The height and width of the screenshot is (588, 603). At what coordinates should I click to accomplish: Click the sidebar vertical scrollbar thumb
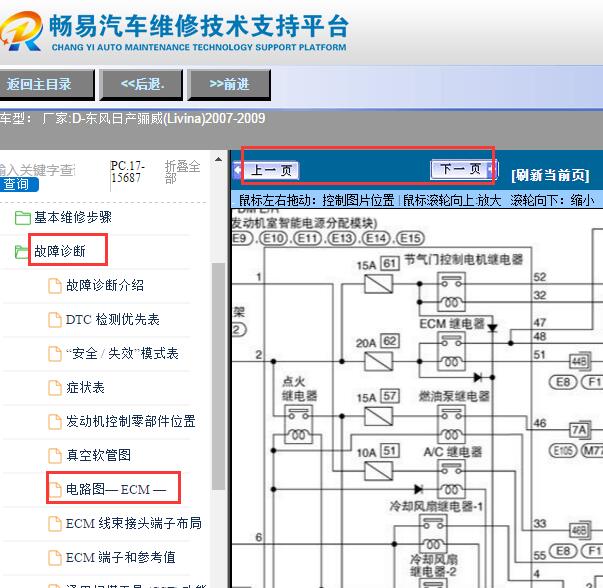tap(218, 376)
